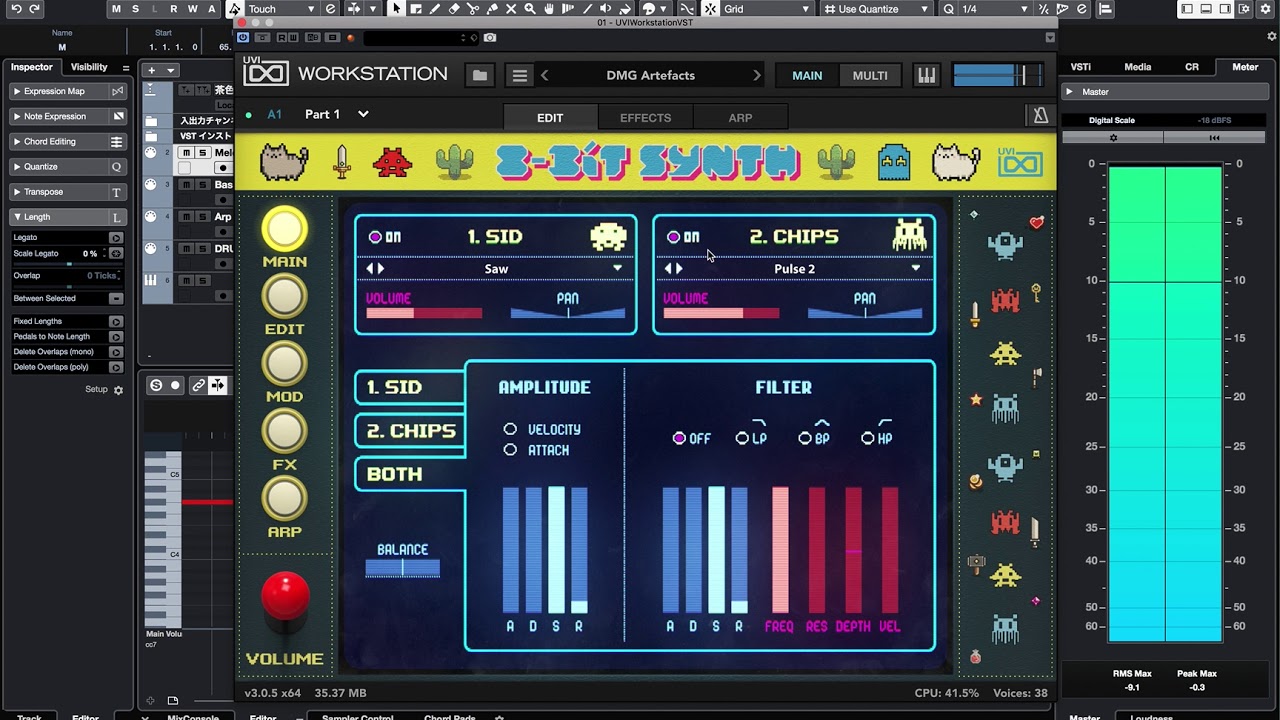Enable Amplitude Velocity option

[x=510, y=429]
